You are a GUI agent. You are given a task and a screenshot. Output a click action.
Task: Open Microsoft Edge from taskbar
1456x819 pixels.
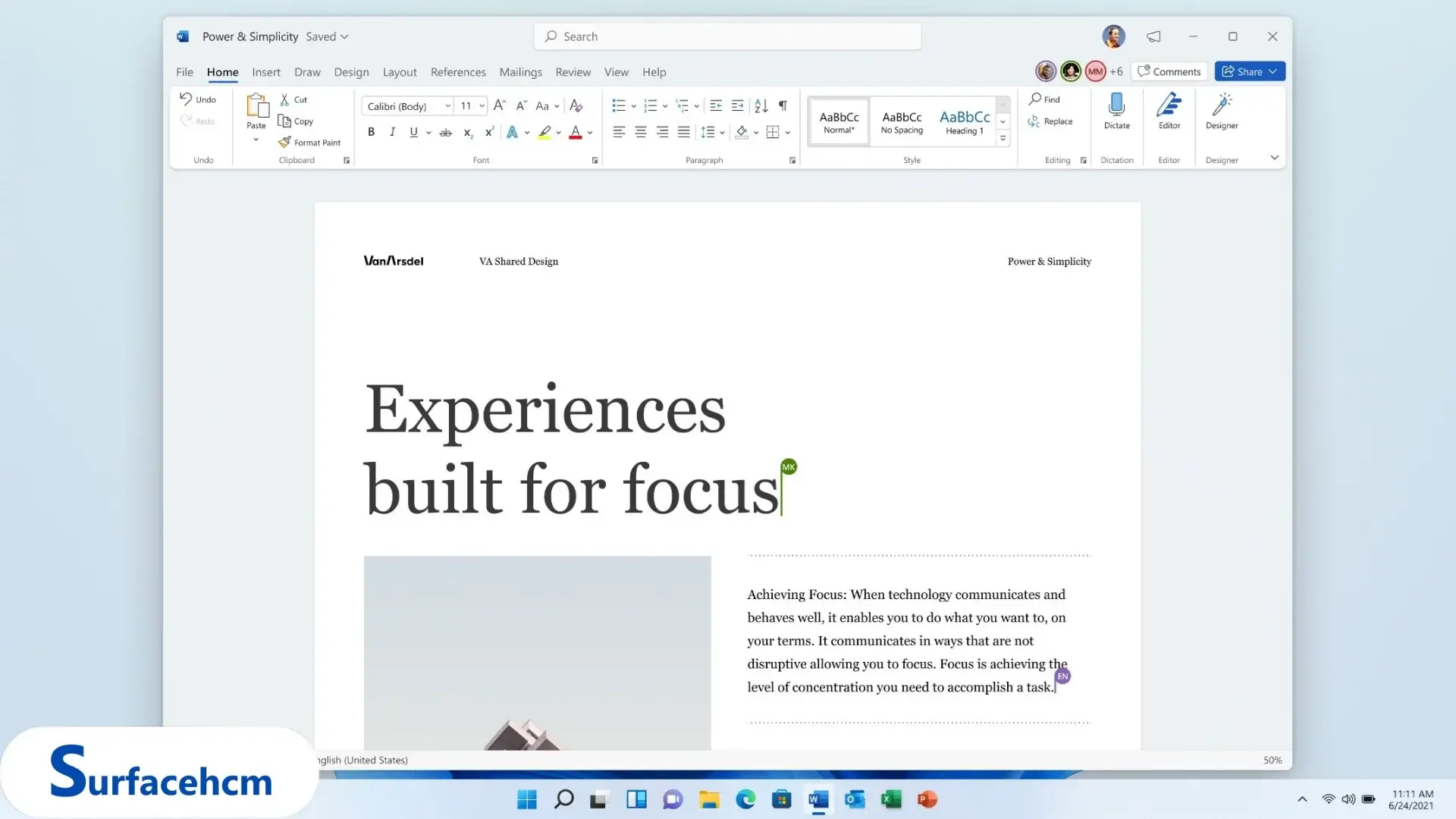745,799
